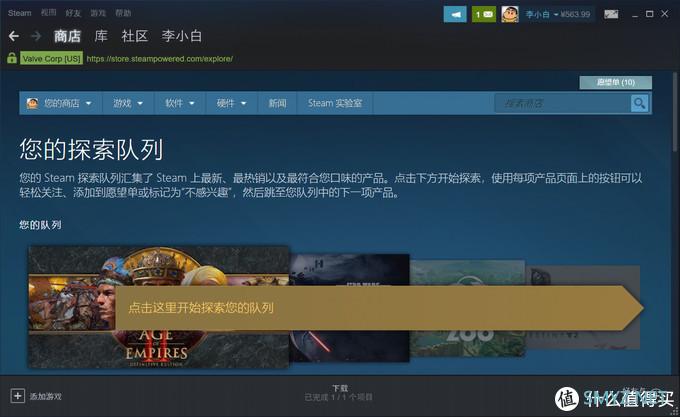
Task: Open the 游戏 menu
Action: [x=98, y=13]
